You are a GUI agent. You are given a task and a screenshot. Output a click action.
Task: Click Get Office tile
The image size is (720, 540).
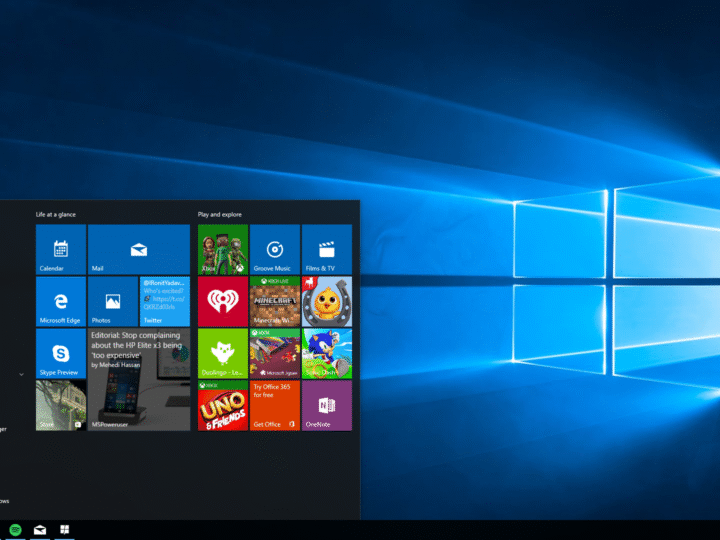(x=275, y=405)
